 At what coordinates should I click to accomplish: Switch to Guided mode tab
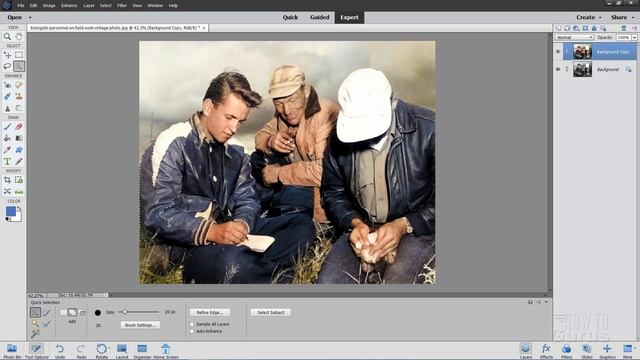[320, 18]
